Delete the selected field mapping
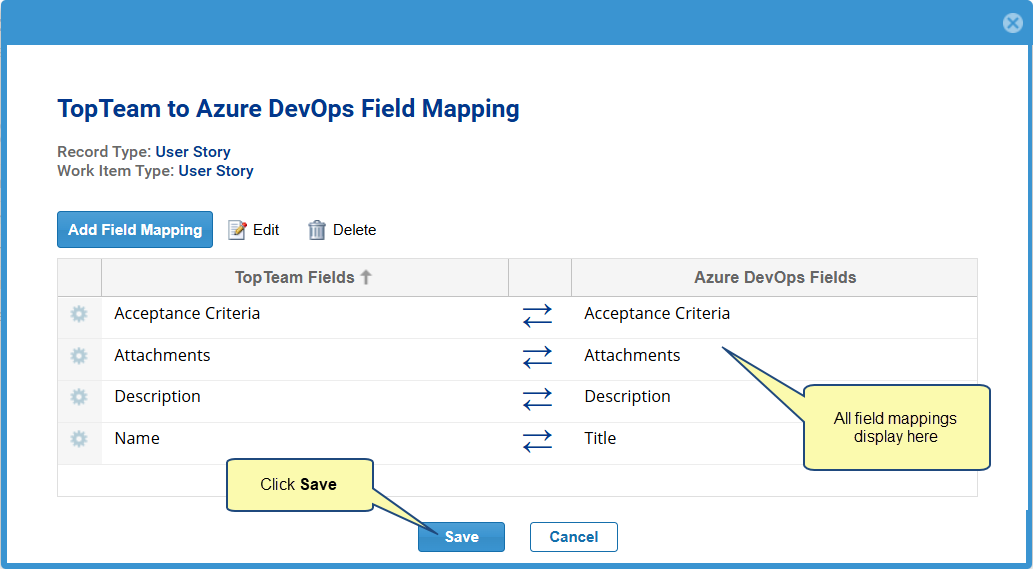Viewport: 1033px width, 569px height. click(342, 230)
